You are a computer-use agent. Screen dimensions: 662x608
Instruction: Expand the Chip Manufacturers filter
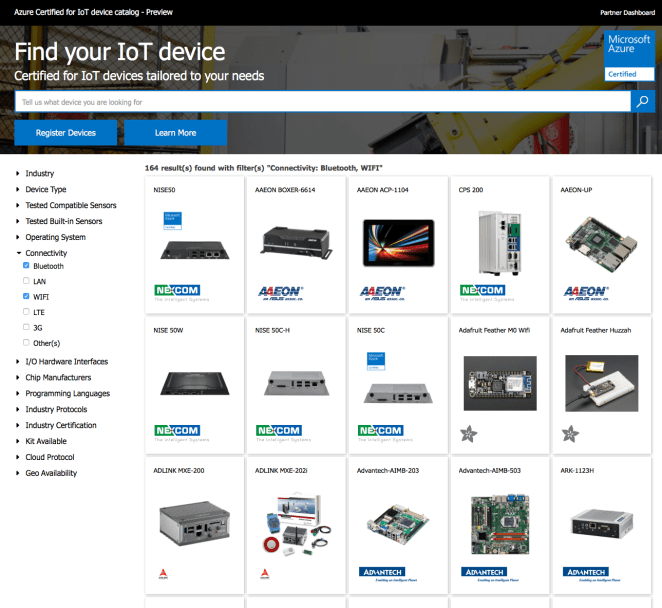58,377
